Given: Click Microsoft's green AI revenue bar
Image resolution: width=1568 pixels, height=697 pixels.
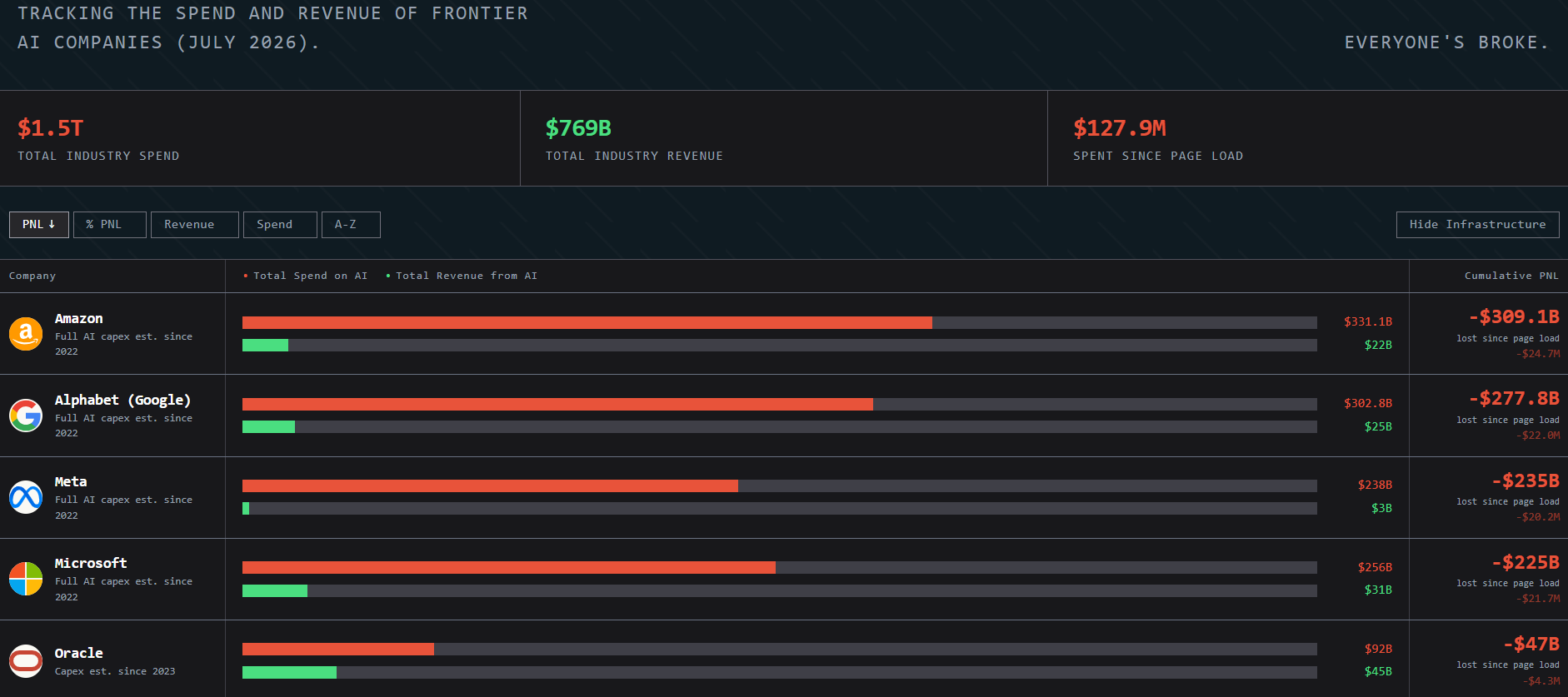Looking at the screenshot, I should pyautogui.click(x=275, y=590).
